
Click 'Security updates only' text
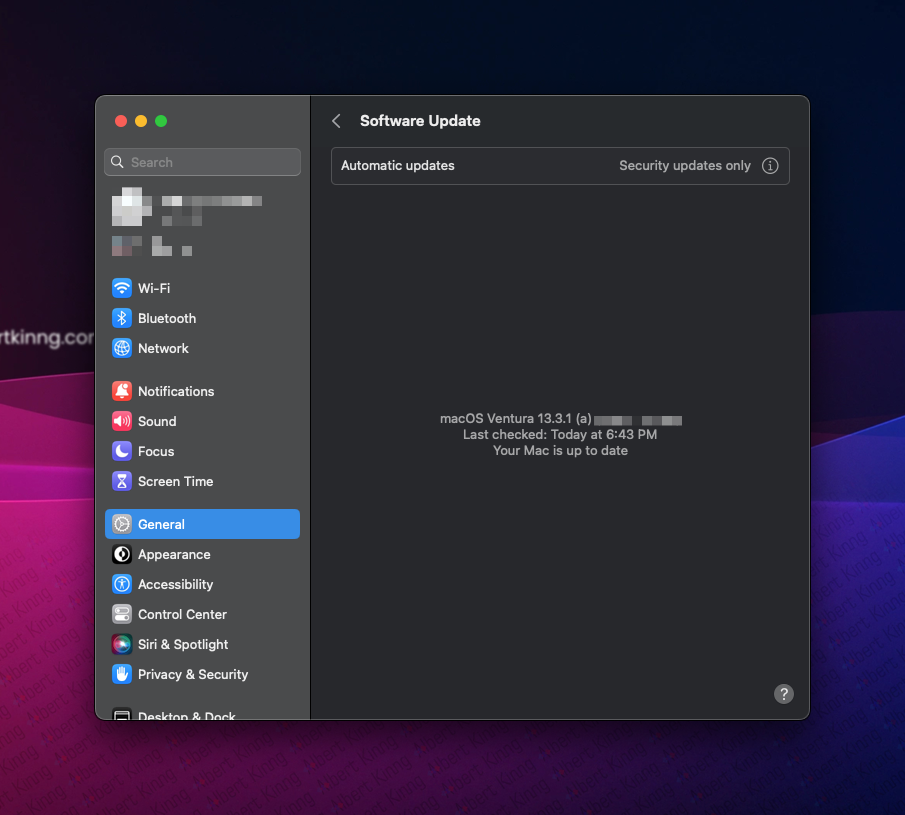click(x=685, y=166)
